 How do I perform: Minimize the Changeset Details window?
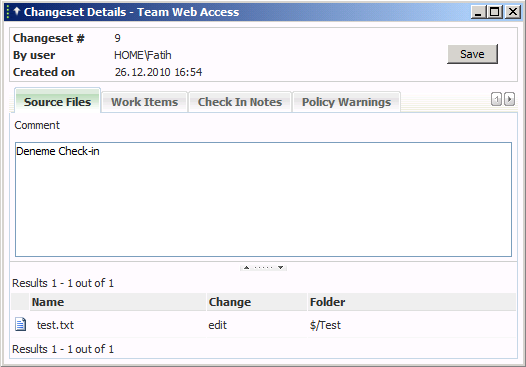click(478, 12)
